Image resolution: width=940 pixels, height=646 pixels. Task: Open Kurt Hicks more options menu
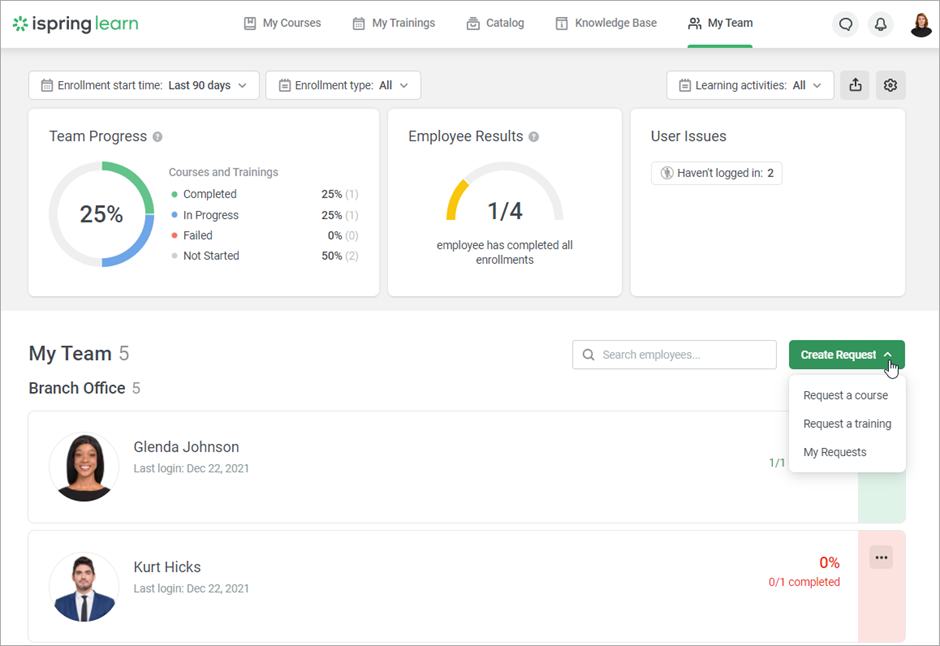[881, 557]
